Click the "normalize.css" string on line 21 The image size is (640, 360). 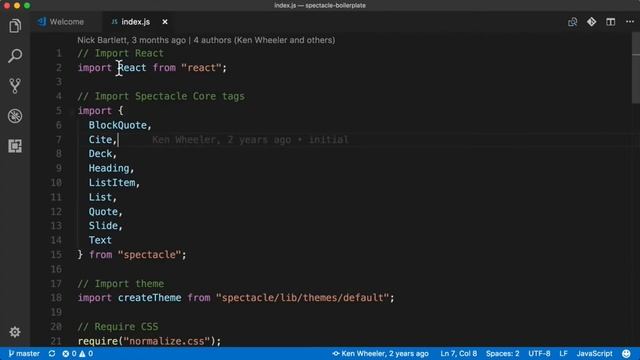pos(167,341)
